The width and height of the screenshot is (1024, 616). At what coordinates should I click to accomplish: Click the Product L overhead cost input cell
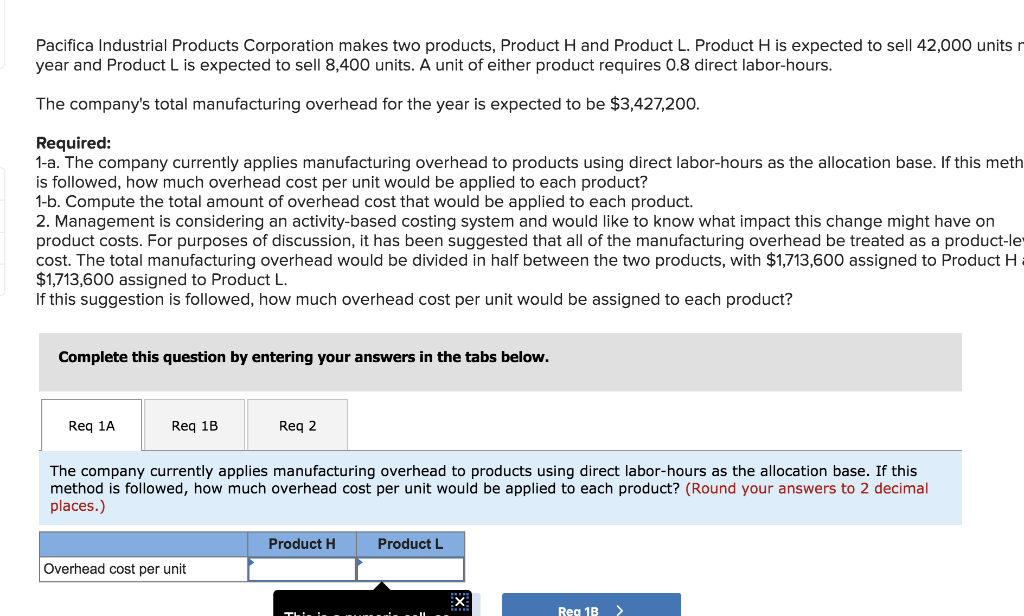[411, 568]
